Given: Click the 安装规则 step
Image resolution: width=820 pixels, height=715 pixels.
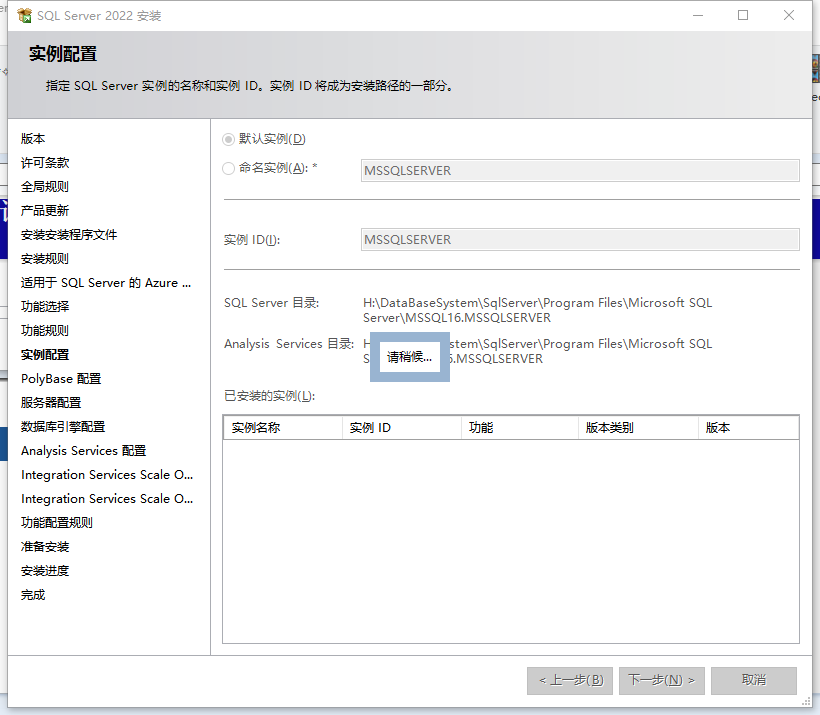Looking at the screenshot, I should click(x=45, y=259).
